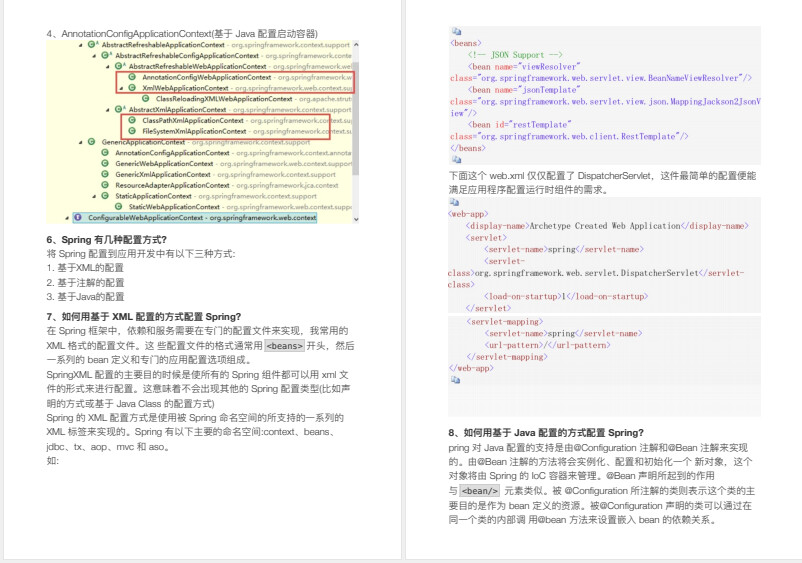Click the heading '7、如何用基于 XML 配置的方式配置 Spring?'
Screen dimensions: 802x563
144,317
